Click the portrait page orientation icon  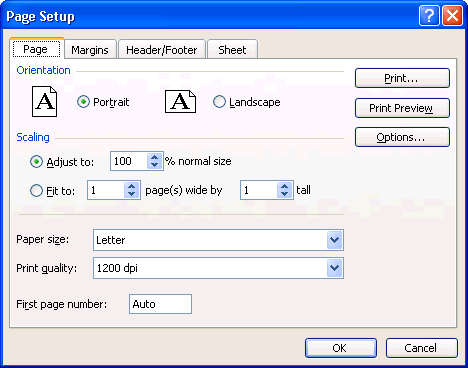click(44, 101)
